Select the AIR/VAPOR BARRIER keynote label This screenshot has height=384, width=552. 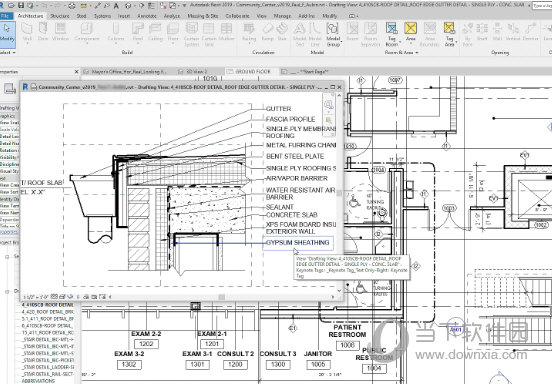pos(297,178)
